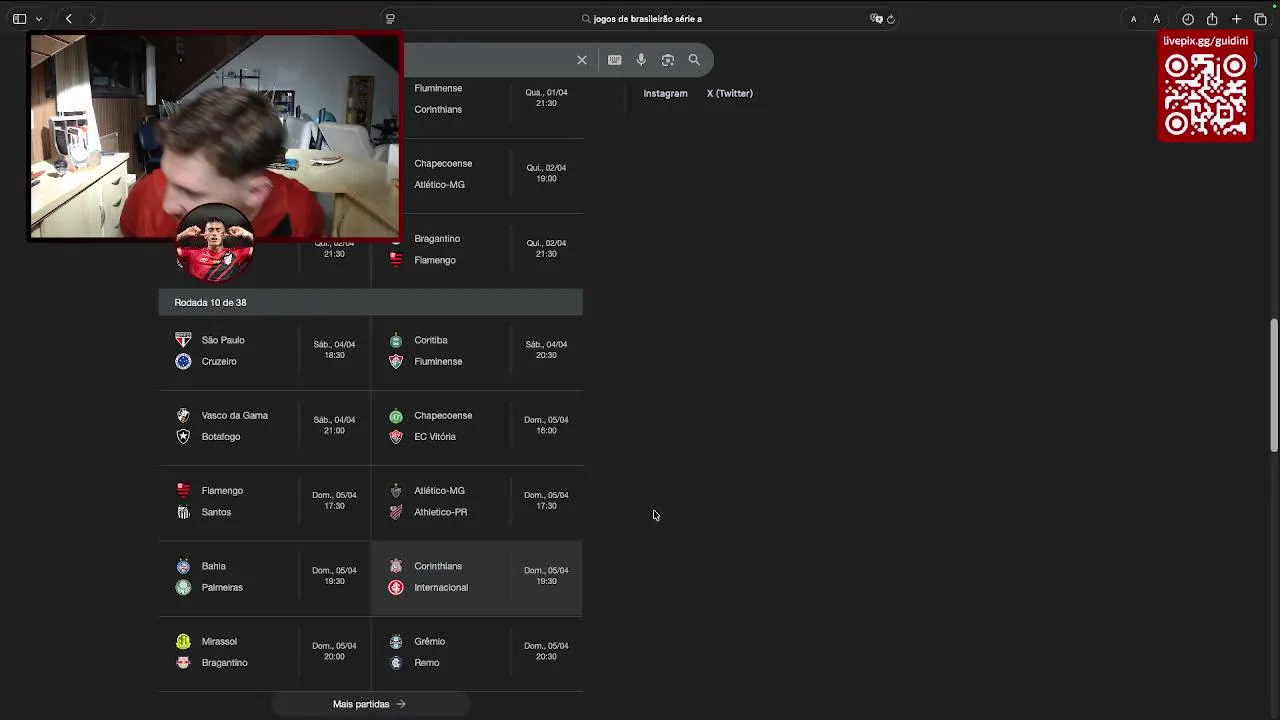Open the on-screen keyboard input tool

click(x=614, y=60)
